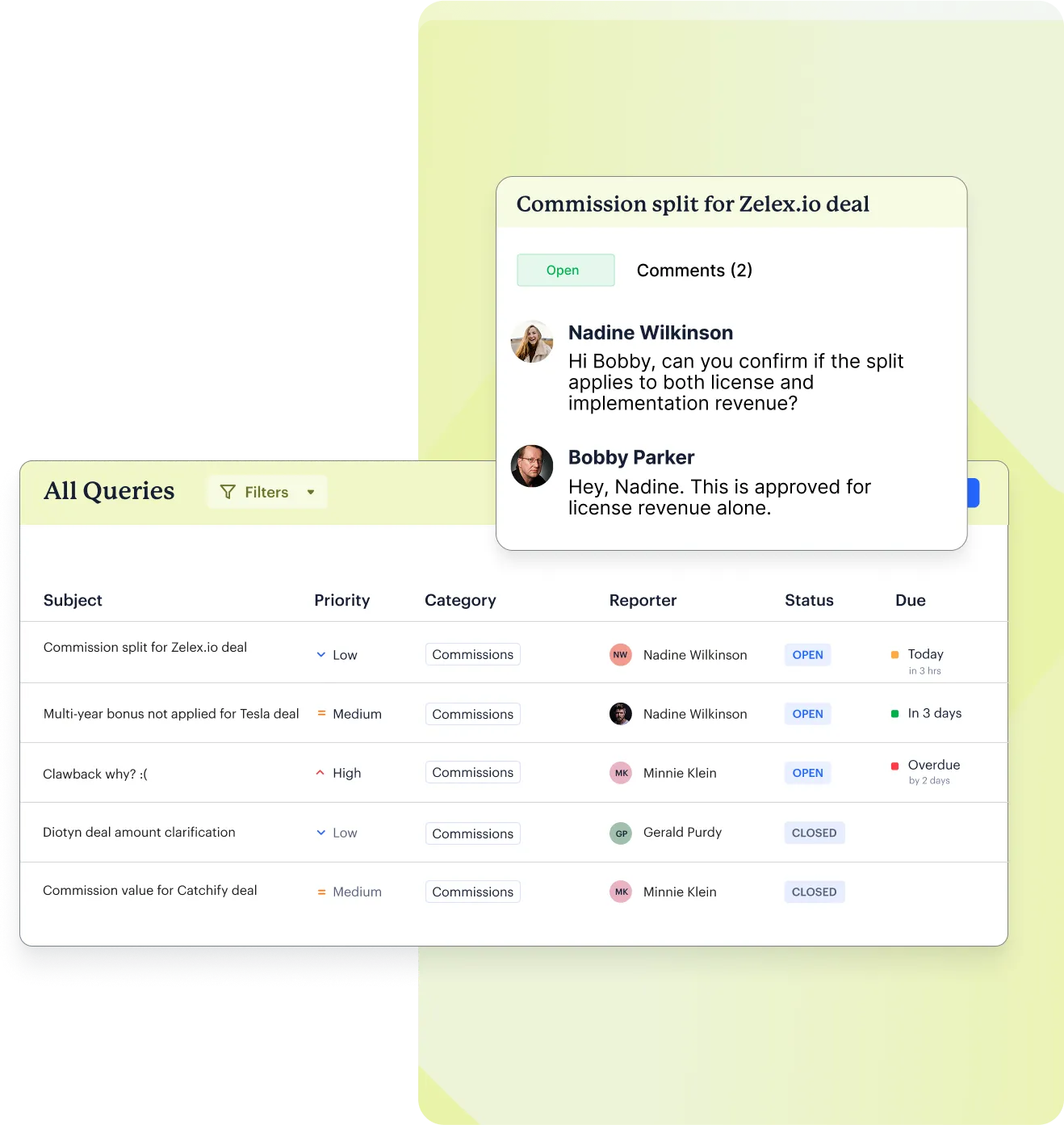
Task: Click the All Queries heading
Action: click(109, 491)
